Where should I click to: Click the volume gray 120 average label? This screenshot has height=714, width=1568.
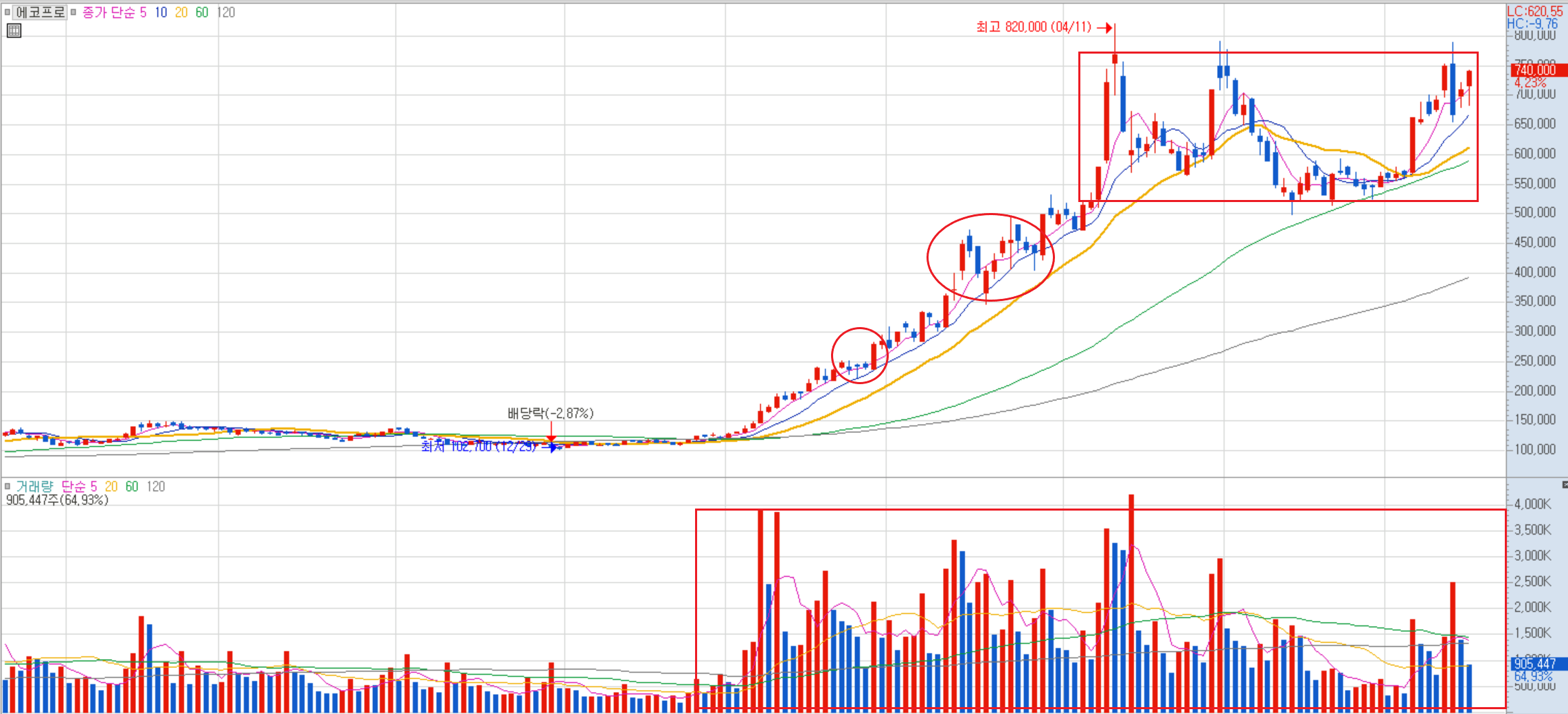tap(156, 487)
